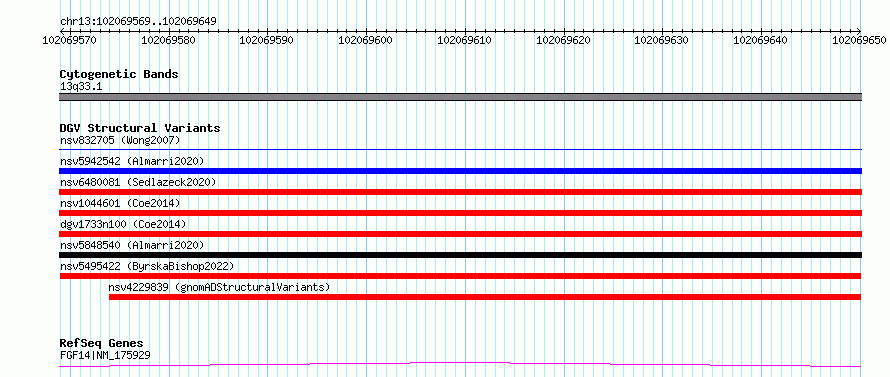Image resolution: width=890 pixels, height=377 pixels.
Task: Click ruler position 102069630
Action: pos(662,40)
